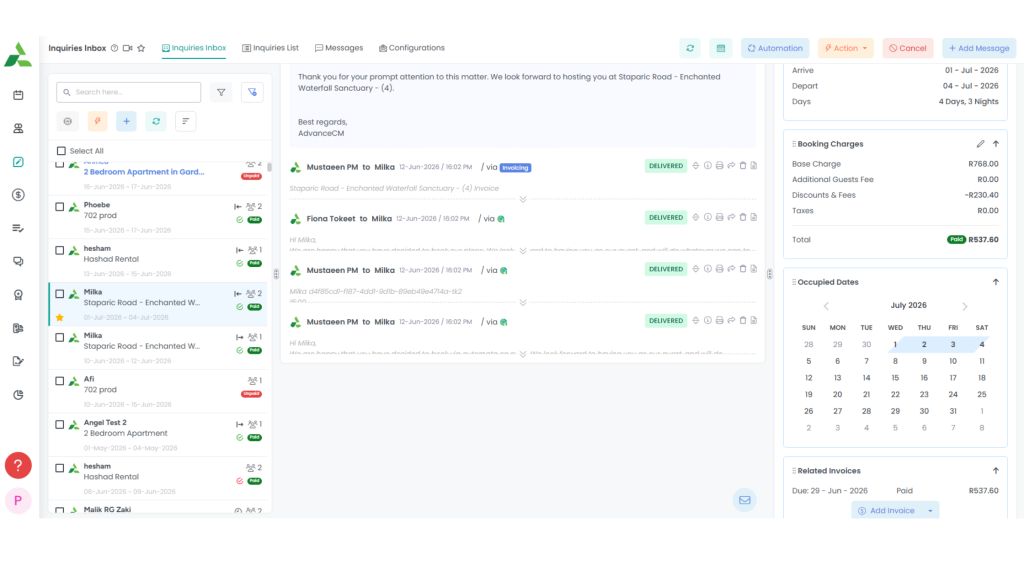Tick the checkbox for Angel Test 2
The image size is (1024, 576).
click(59, 425)
